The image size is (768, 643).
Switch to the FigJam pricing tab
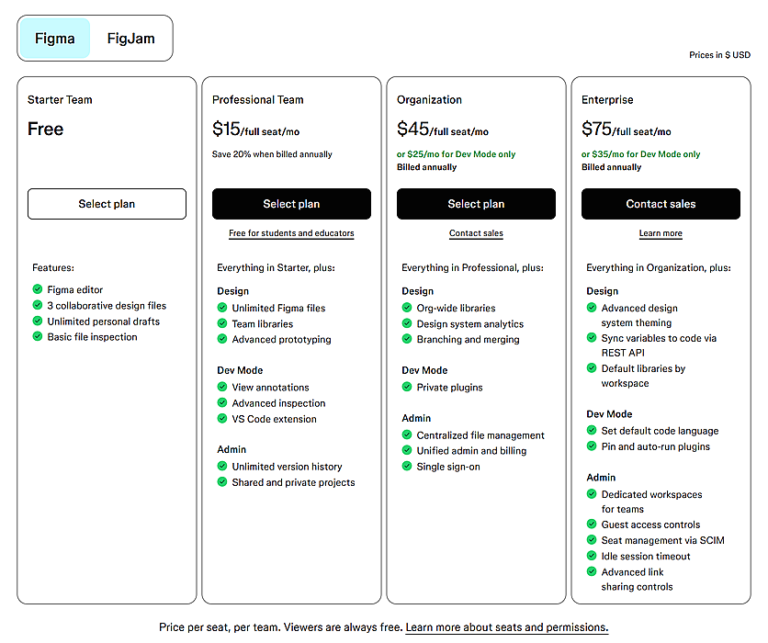tap(131, 39)
